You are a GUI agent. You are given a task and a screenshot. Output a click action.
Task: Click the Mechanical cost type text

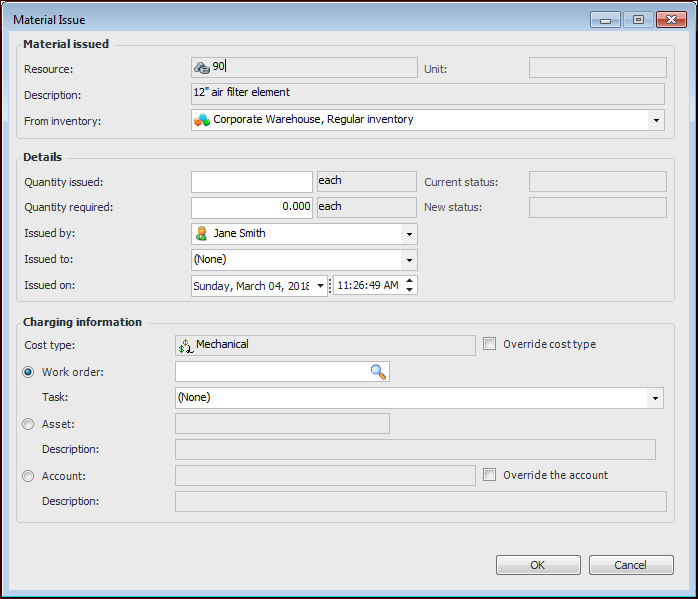point(222,344)
